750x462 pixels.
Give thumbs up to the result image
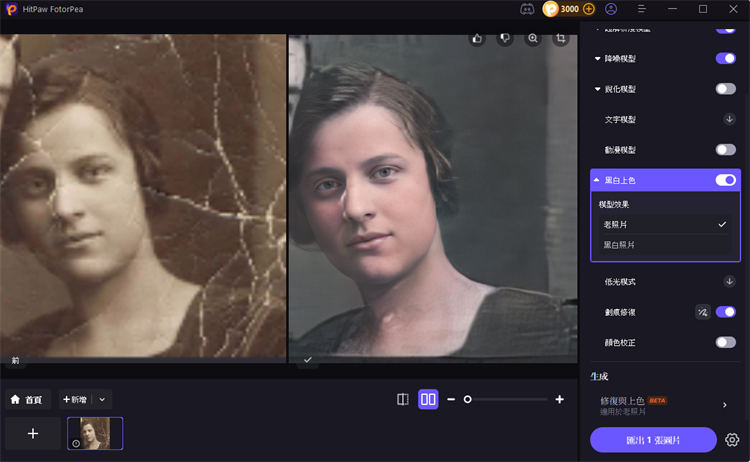(x=477, y=39)
